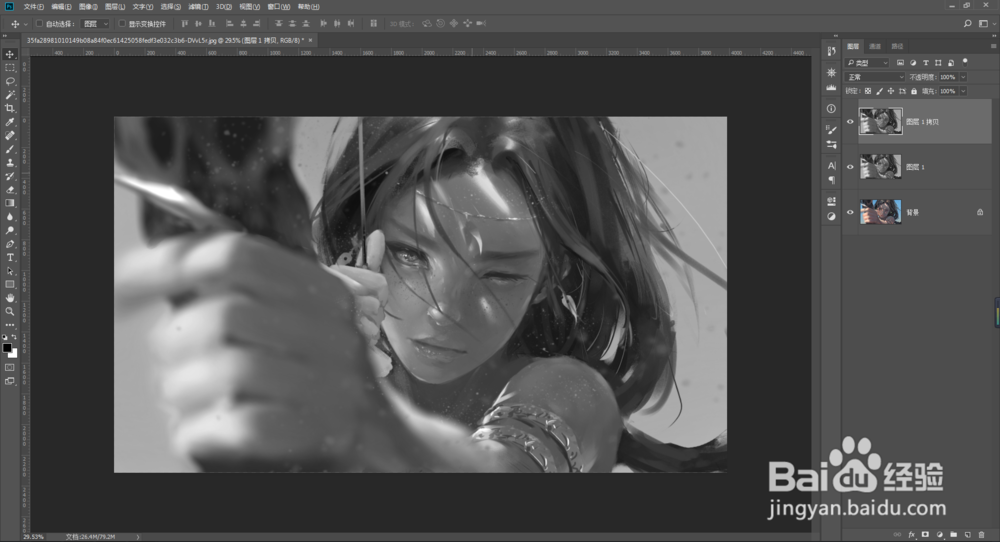Click the foreground color swatch

click(x=7, y=348)
